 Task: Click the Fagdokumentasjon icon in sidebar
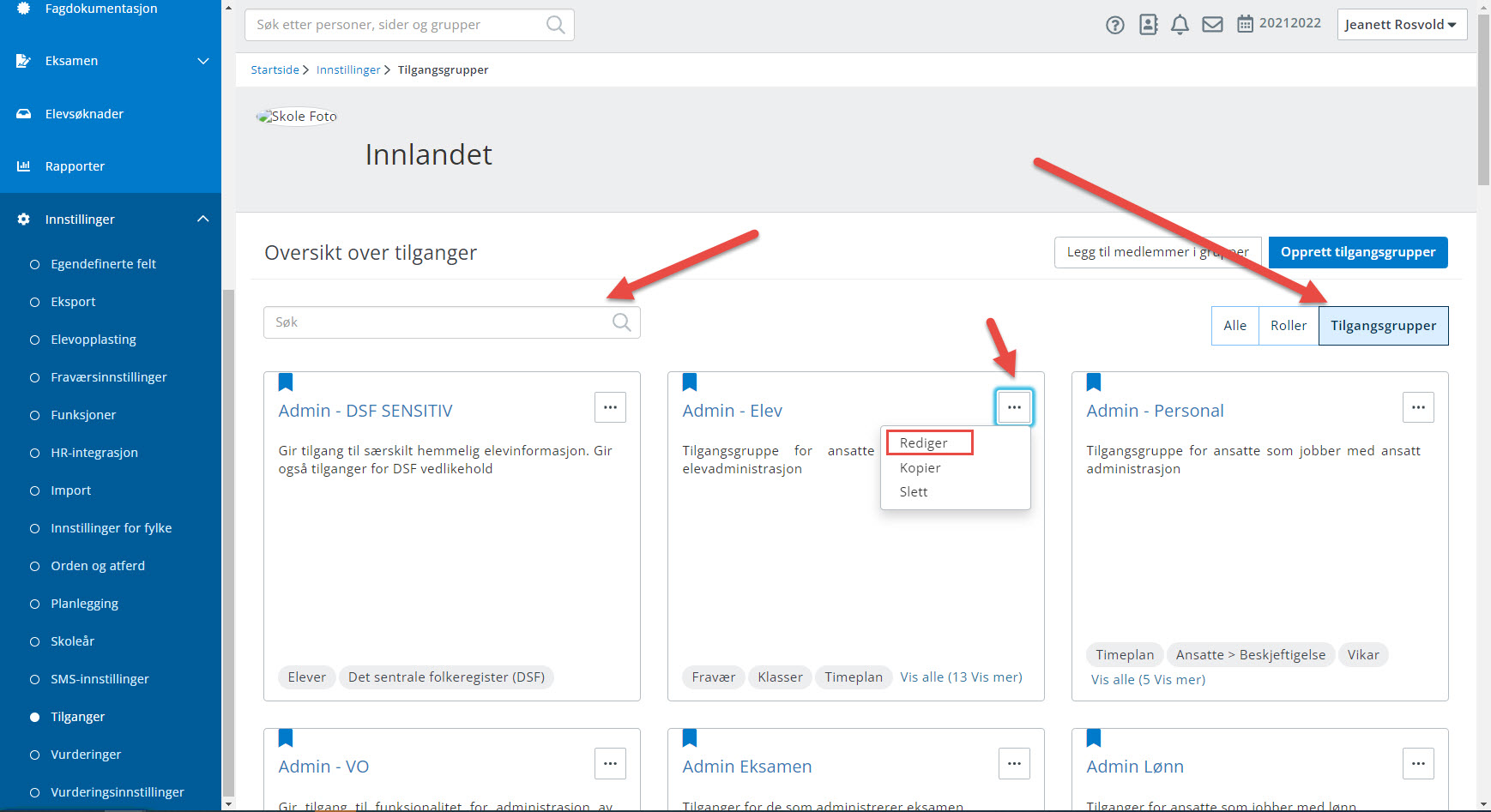(24, 9)
